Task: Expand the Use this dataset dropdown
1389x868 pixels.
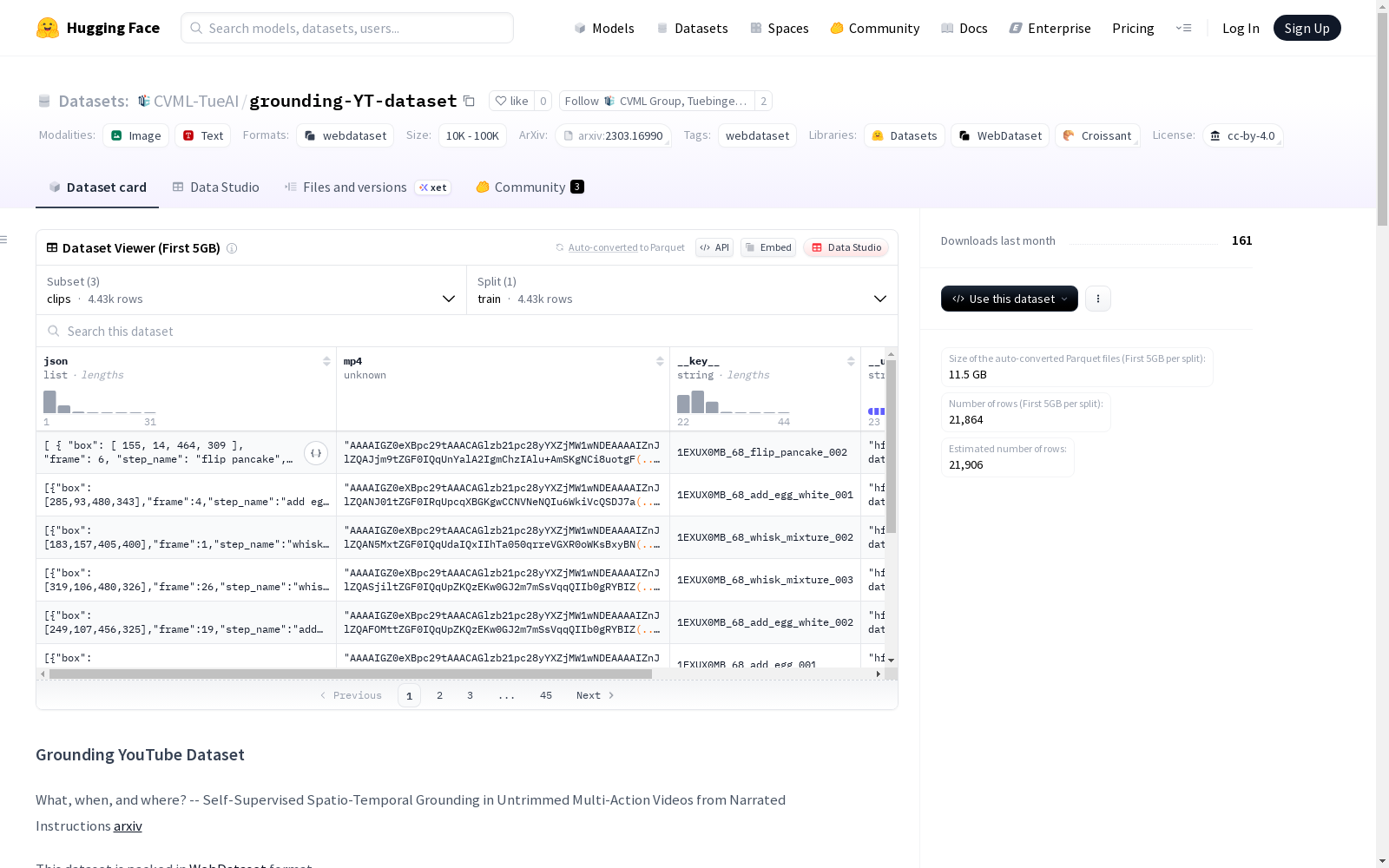Action: (1010, 299)
